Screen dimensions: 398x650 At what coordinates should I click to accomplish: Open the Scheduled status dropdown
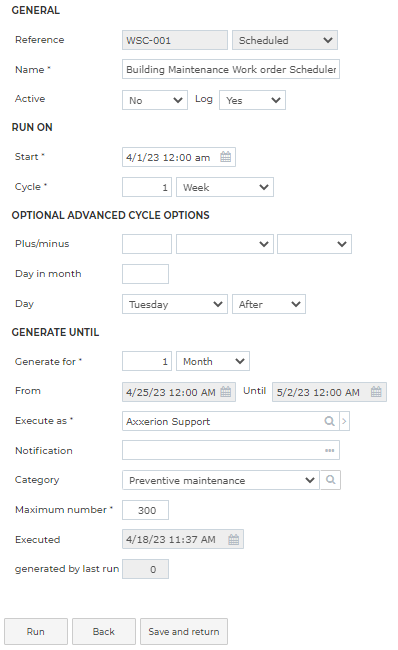tap(285, 40)
